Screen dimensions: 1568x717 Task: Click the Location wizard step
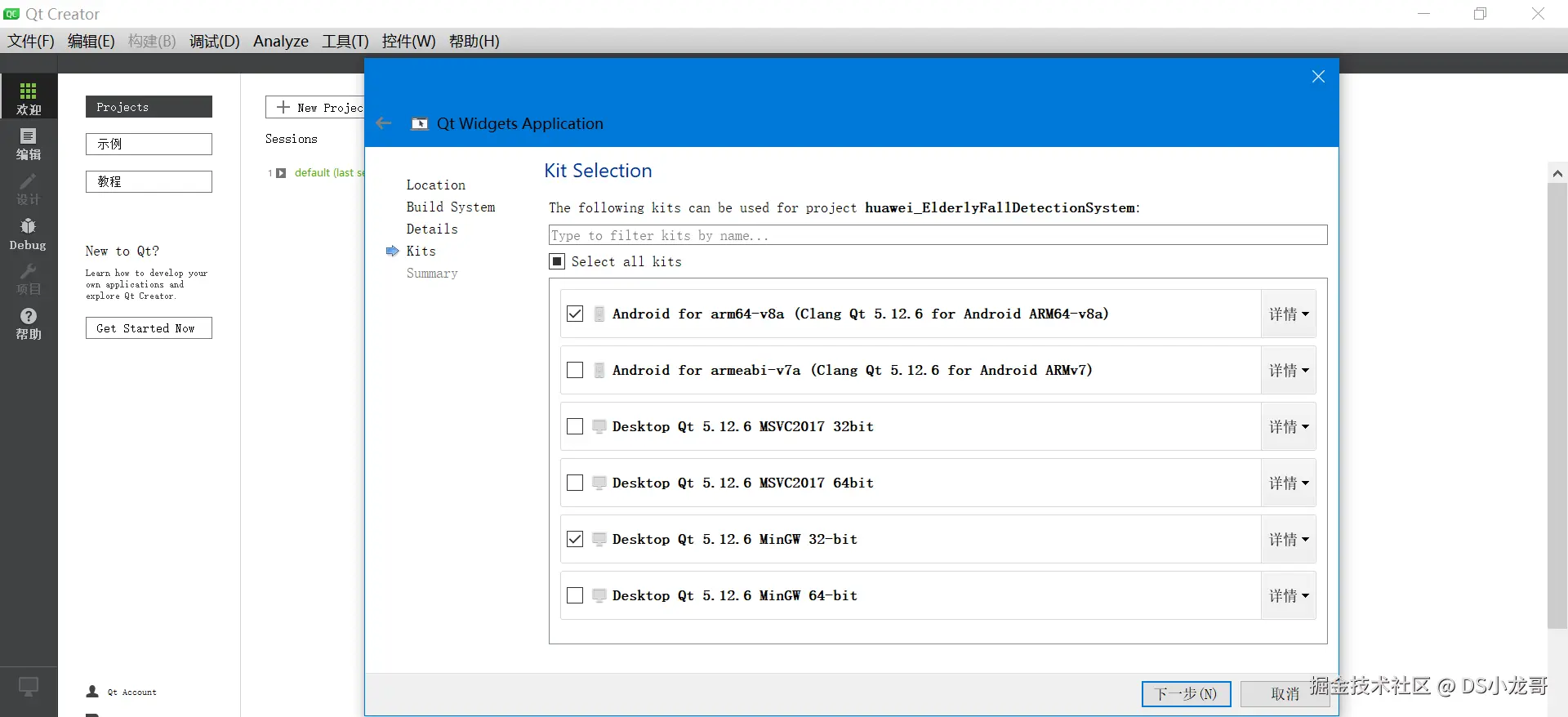click(436, 185)
